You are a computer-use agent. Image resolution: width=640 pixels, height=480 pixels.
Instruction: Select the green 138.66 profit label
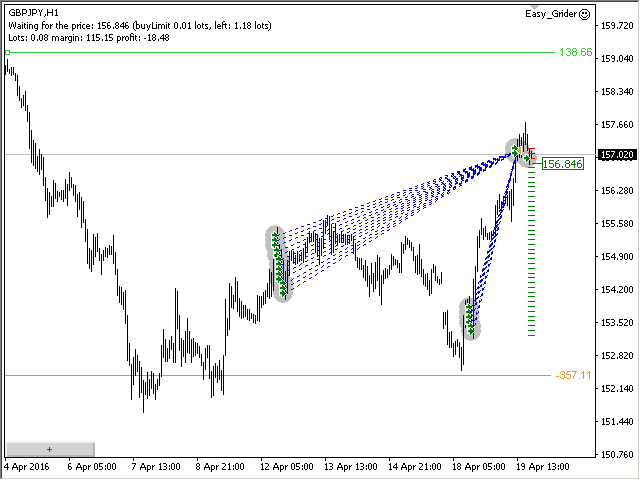576,52
